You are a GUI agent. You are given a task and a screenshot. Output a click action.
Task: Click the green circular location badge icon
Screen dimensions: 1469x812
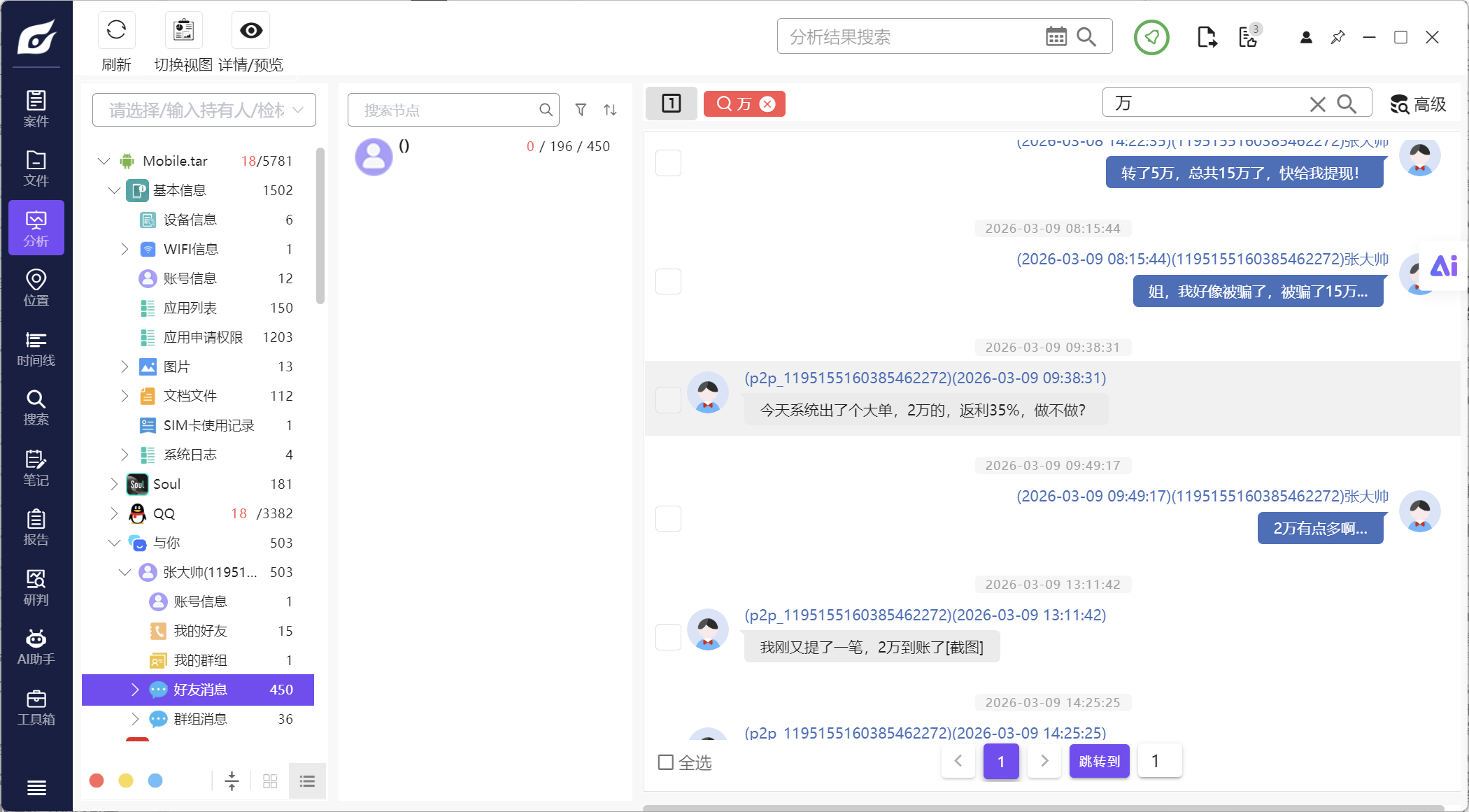[x=1151, y=37]
